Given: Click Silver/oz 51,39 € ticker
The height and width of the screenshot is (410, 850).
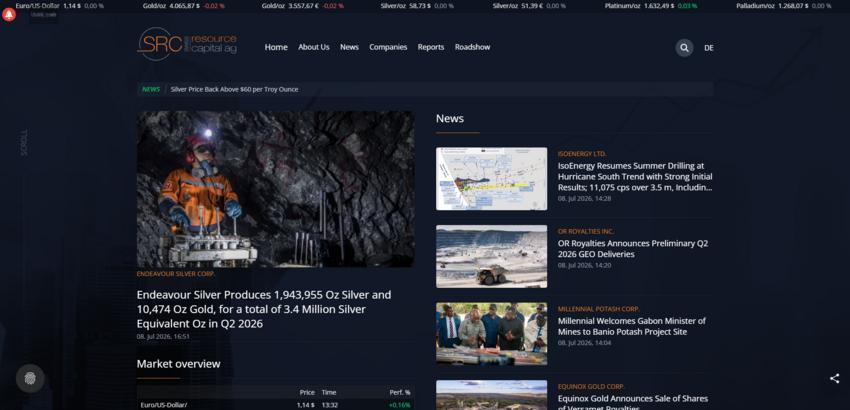Looking at the screenshot, I should click(x=529, y=6).
